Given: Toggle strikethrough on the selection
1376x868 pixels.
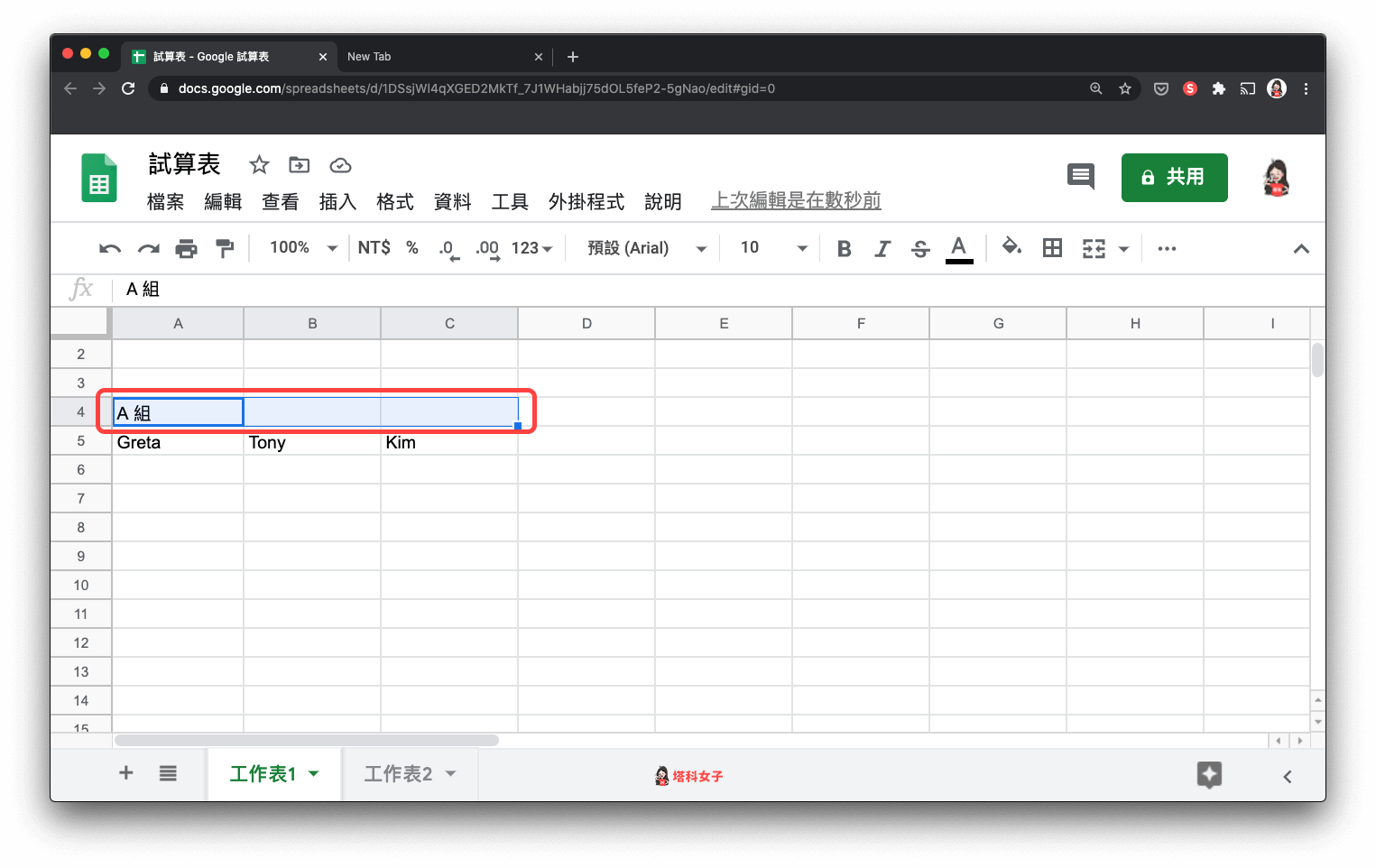Looking at the screenshot, I should (x=919, y=248).
